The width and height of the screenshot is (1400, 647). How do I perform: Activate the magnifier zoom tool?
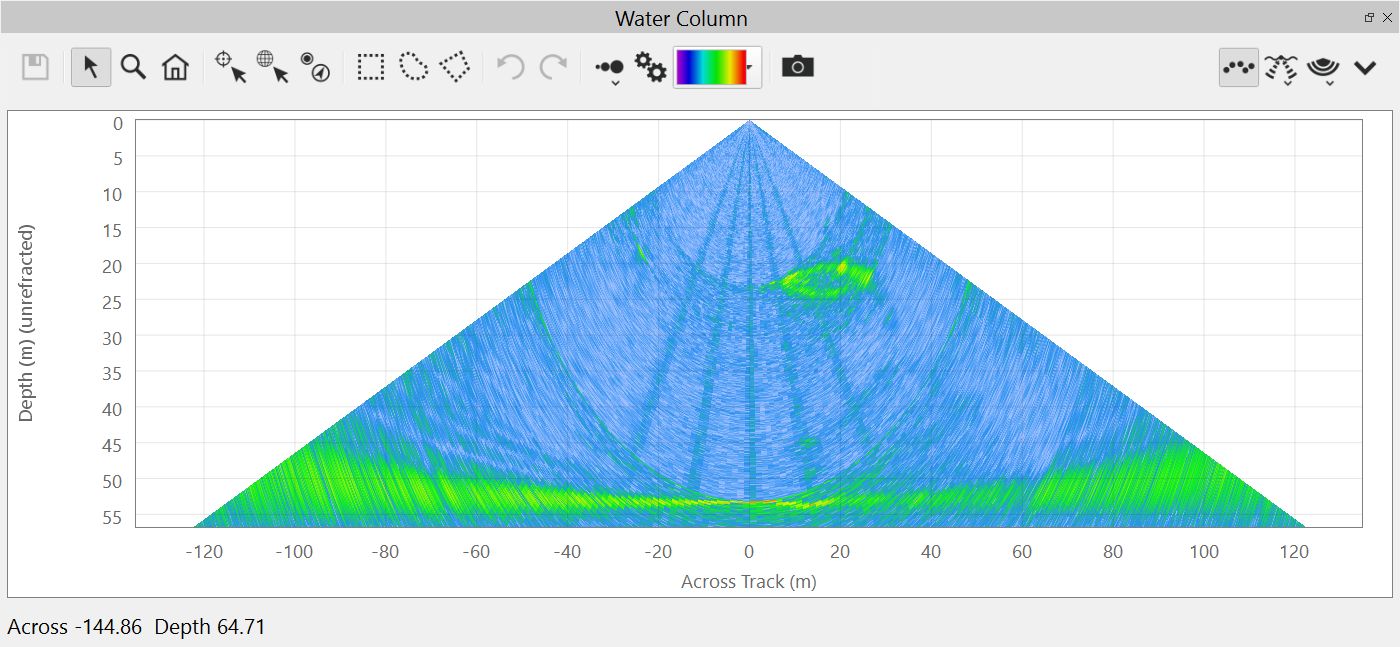(x=133, y=67)
